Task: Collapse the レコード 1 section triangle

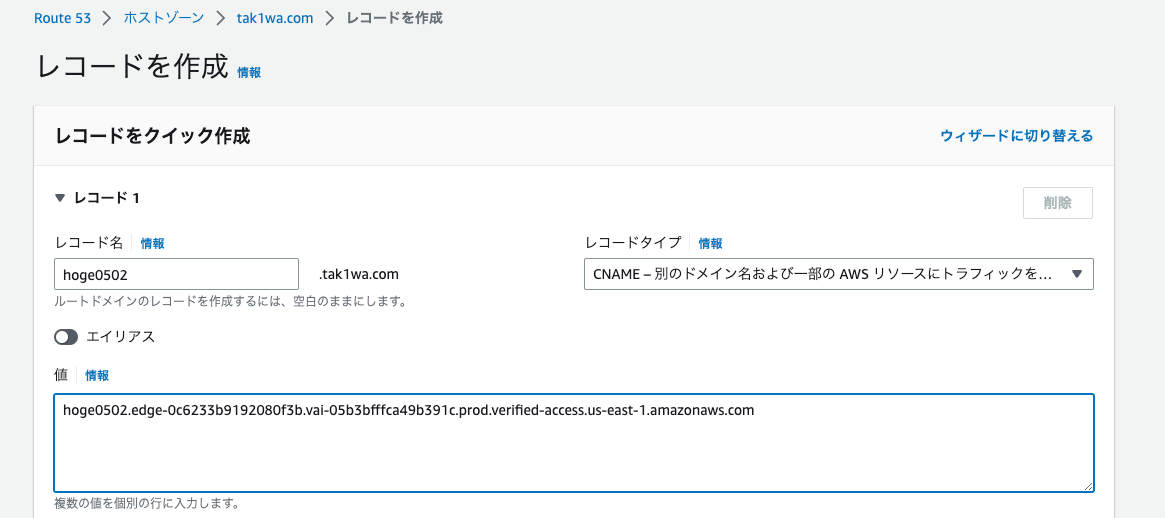Action: point(60,198)
